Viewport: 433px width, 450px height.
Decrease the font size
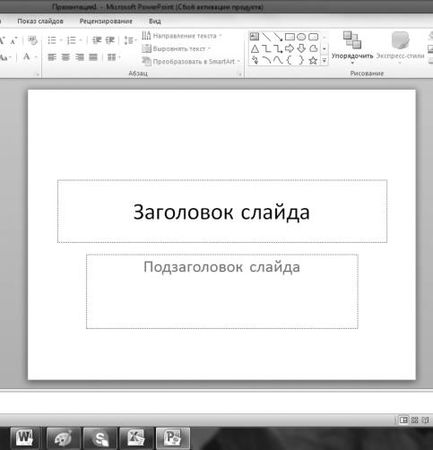[x=13, y=41]
